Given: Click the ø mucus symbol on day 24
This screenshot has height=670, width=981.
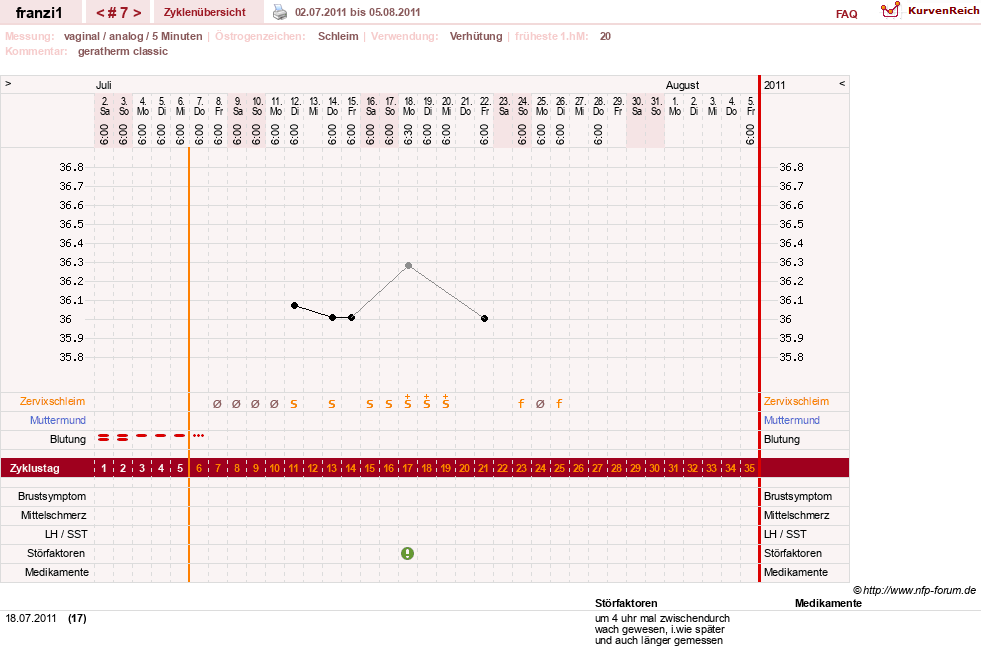Looking at the screenshot, I should (x=540, y=404).
